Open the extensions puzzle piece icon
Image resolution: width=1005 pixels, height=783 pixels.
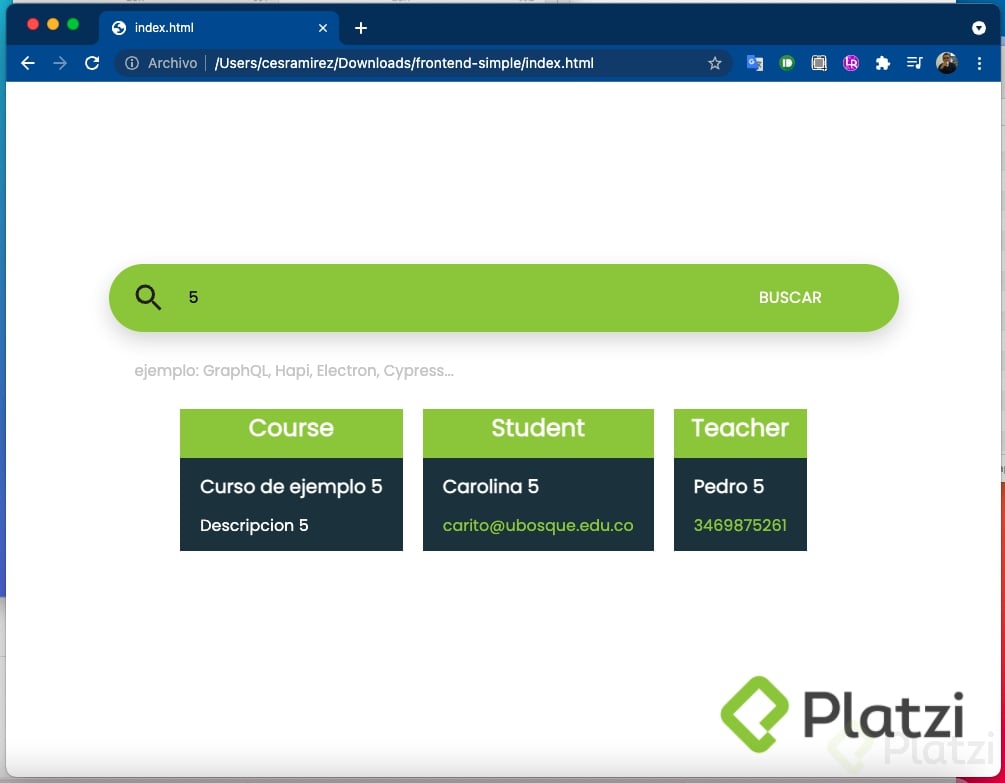[883, 63]
